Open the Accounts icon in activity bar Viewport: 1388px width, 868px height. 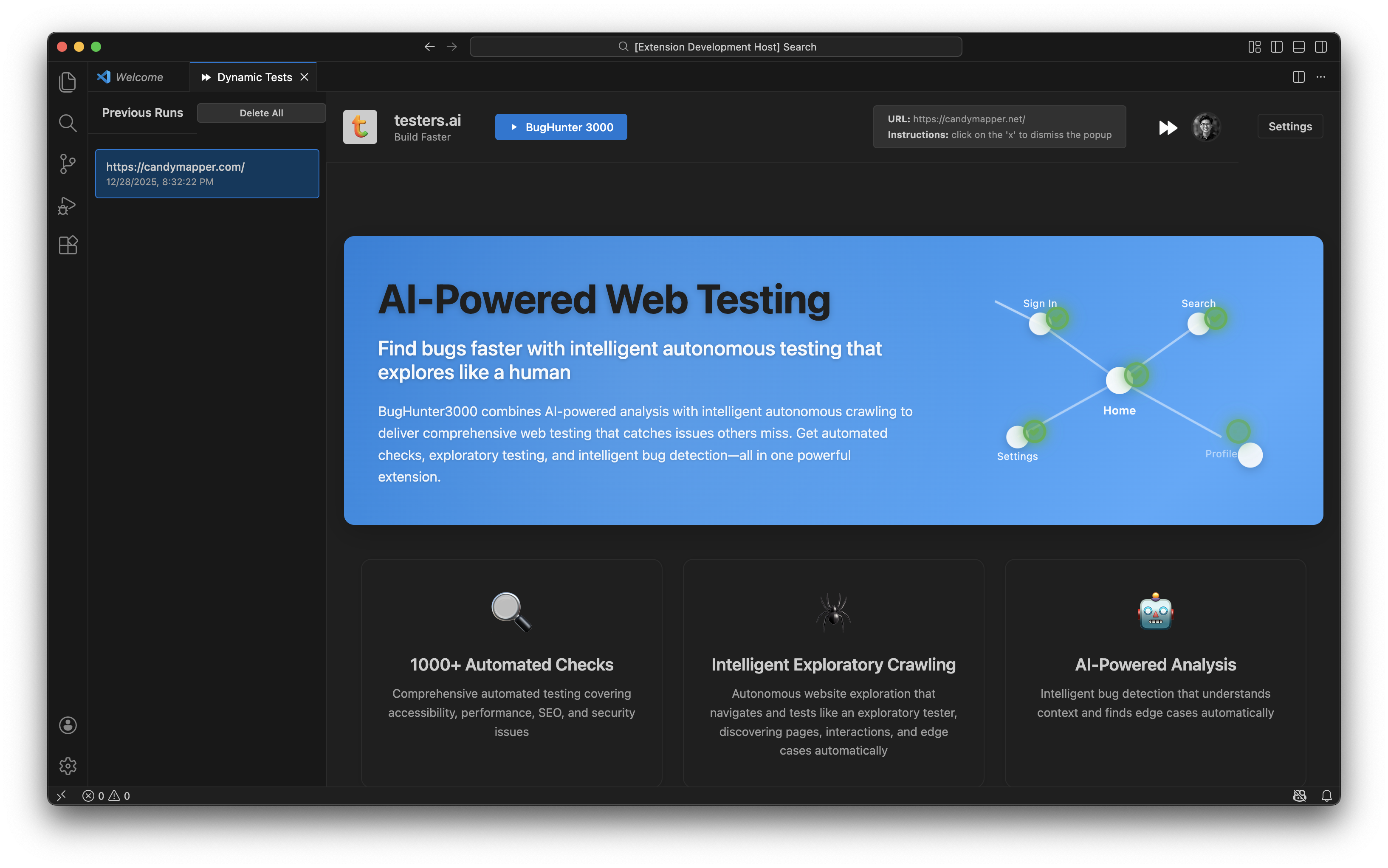coord(68,725)
